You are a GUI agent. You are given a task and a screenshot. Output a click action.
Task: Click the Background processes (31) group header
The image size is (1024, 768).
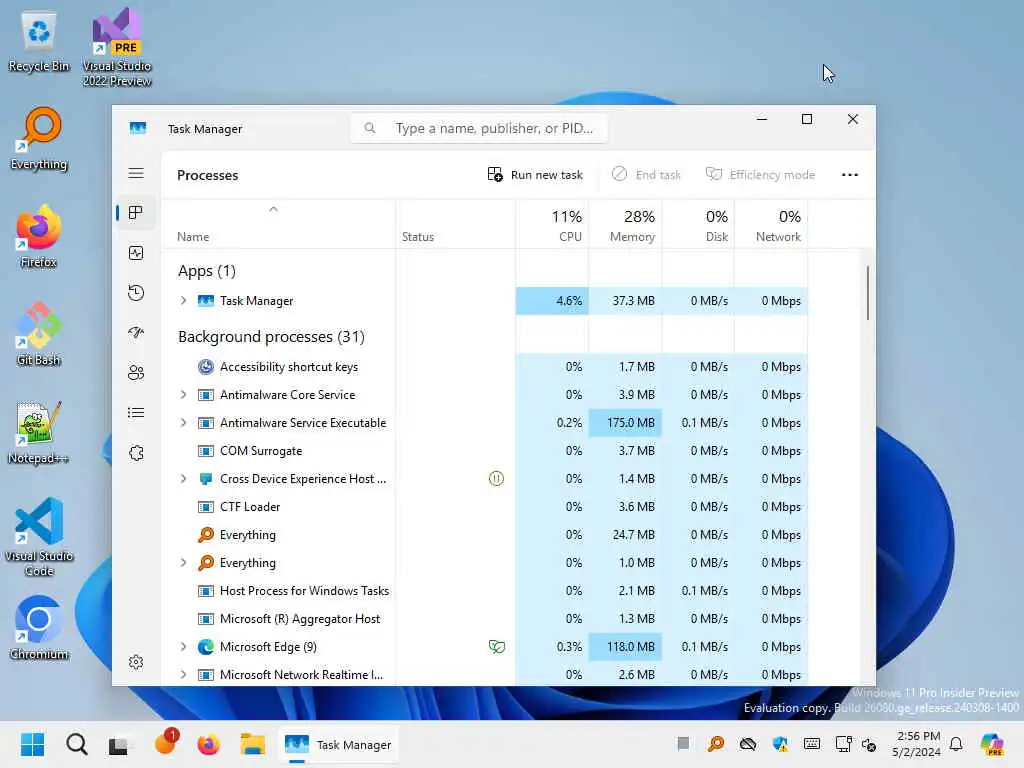tap(272, 337)
